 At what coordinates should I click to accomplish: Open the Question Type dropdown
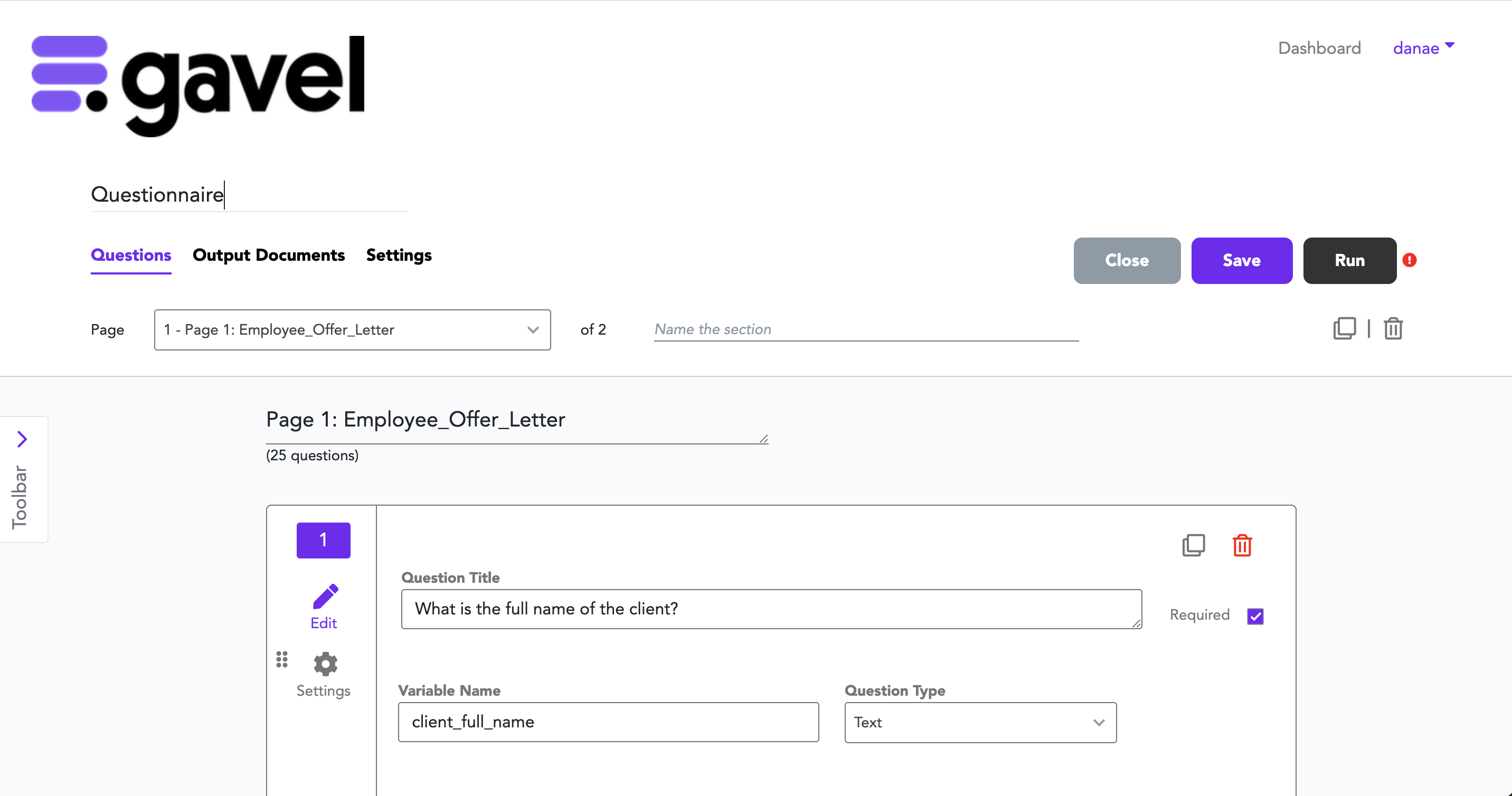pos(980,723)
